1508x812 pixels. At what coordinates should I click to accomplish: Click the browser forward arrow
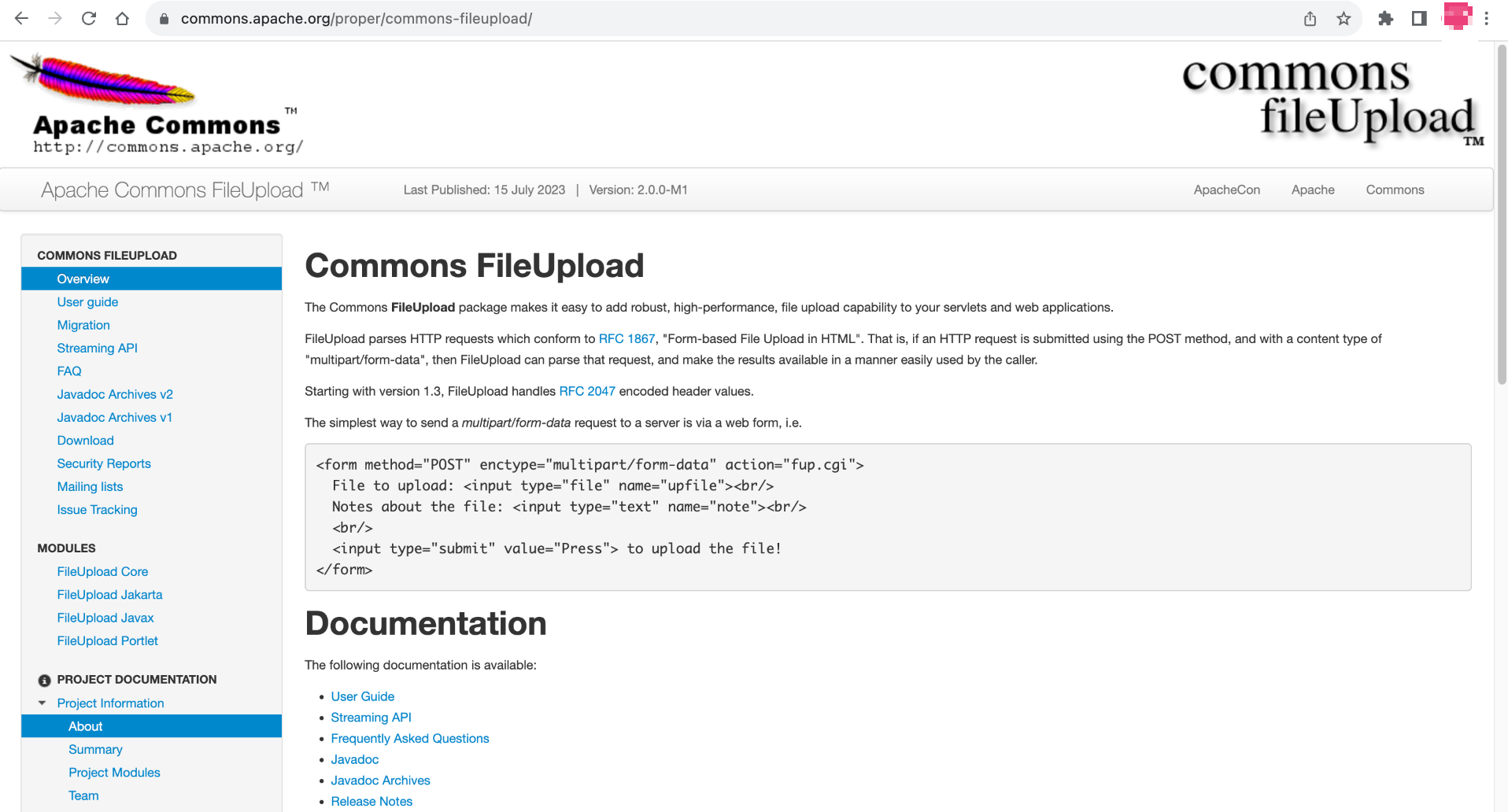coord(55,18)
